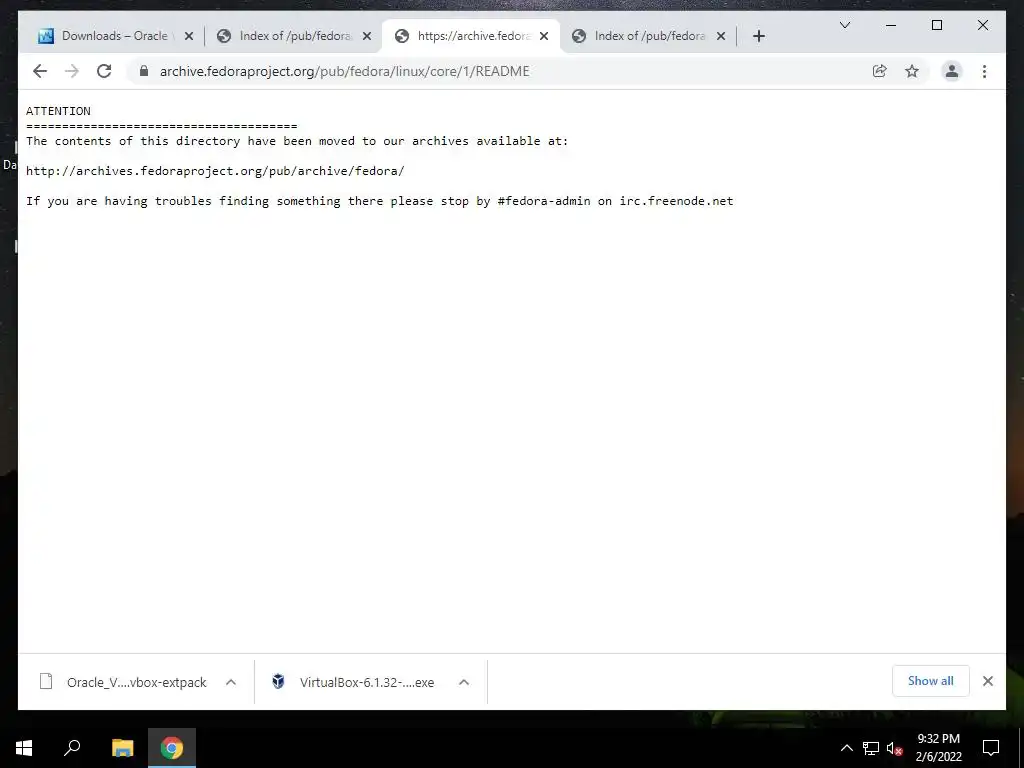Image resolution: width=1024 pixels, height=768 pixels.
Task: Open Chrome's three-dot customize menu
Action: tap(984, 71)
